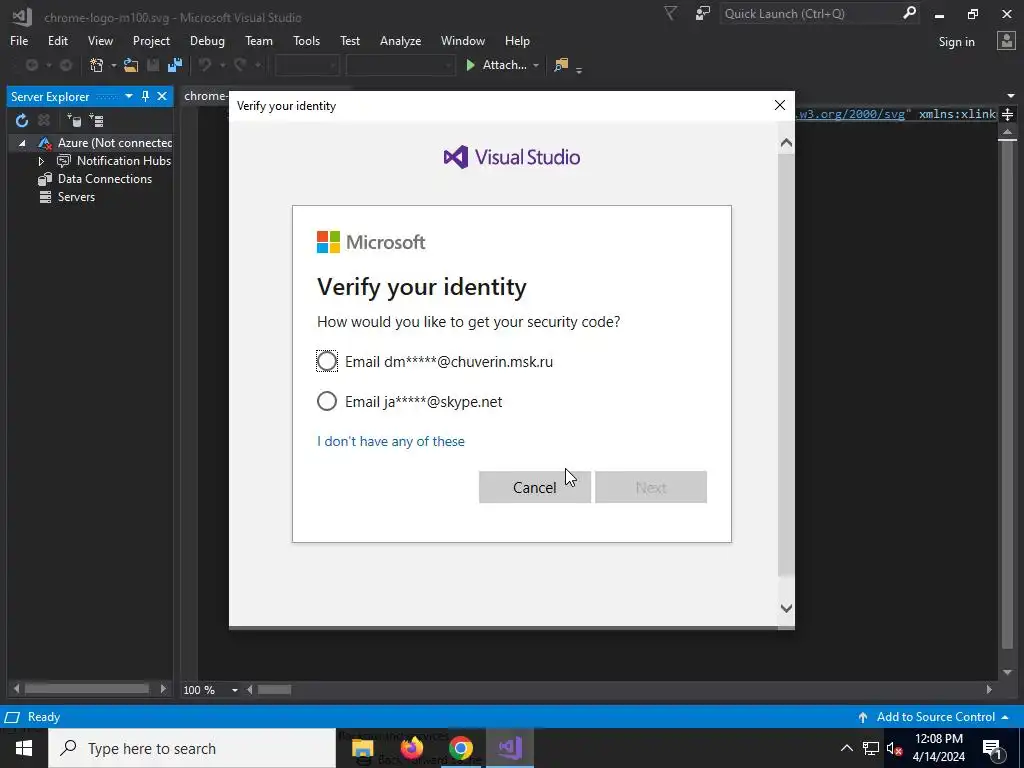1024x768 pixels.
Task: Open the Windows notification center icon
Action: pos(993,748)
